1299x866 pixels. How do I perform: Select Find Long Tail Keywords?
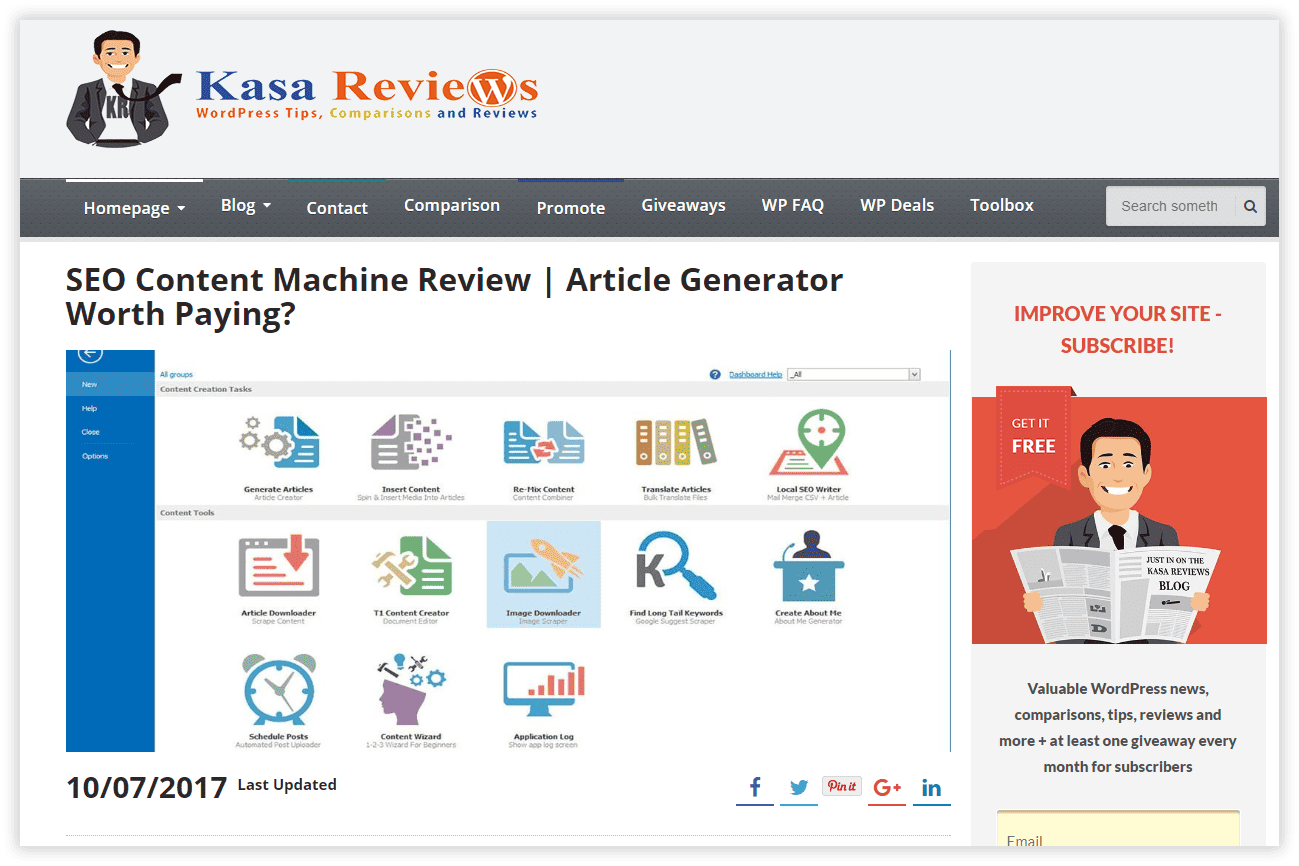(x=675, y=574)
